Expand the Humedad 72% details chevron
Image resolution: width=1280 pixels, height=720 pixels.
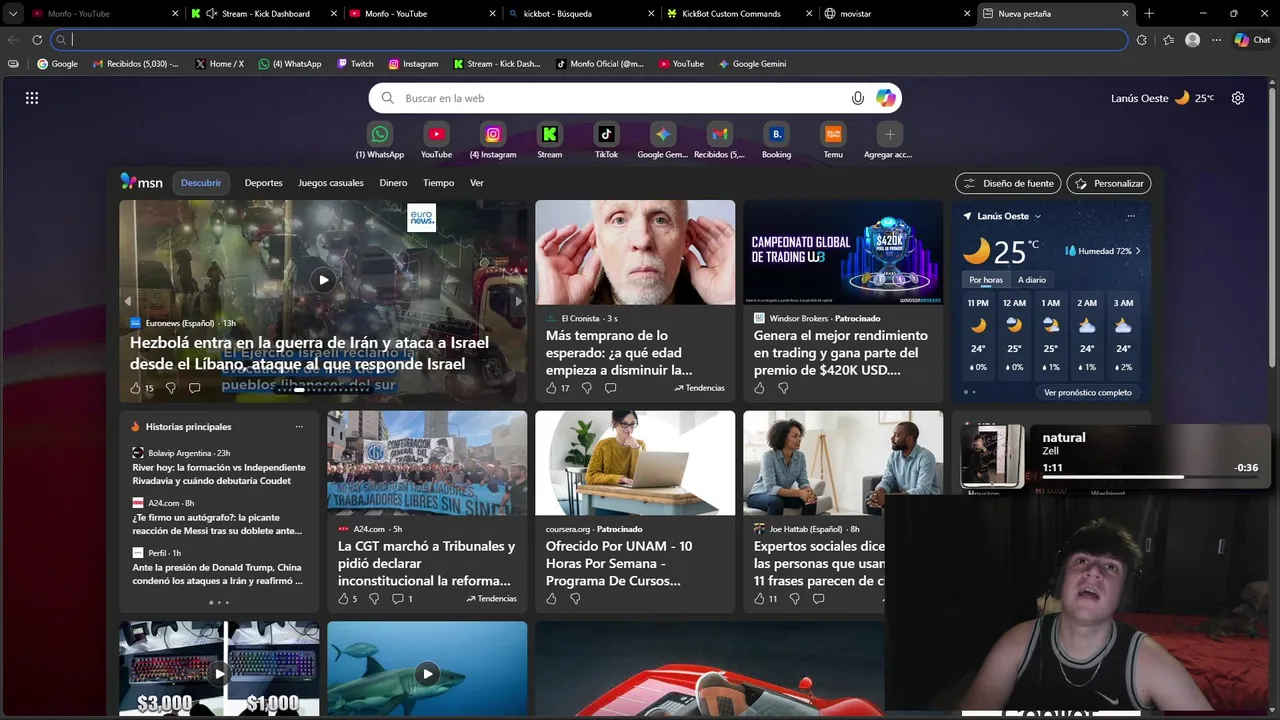click(x=1138, y=251)
